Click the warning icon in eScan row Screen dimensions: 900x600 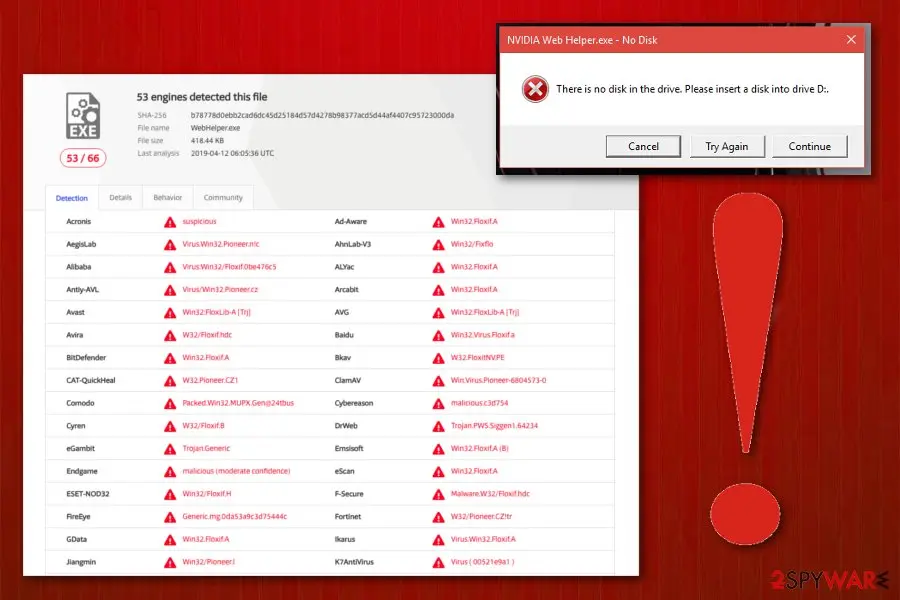tap(439, 472)
